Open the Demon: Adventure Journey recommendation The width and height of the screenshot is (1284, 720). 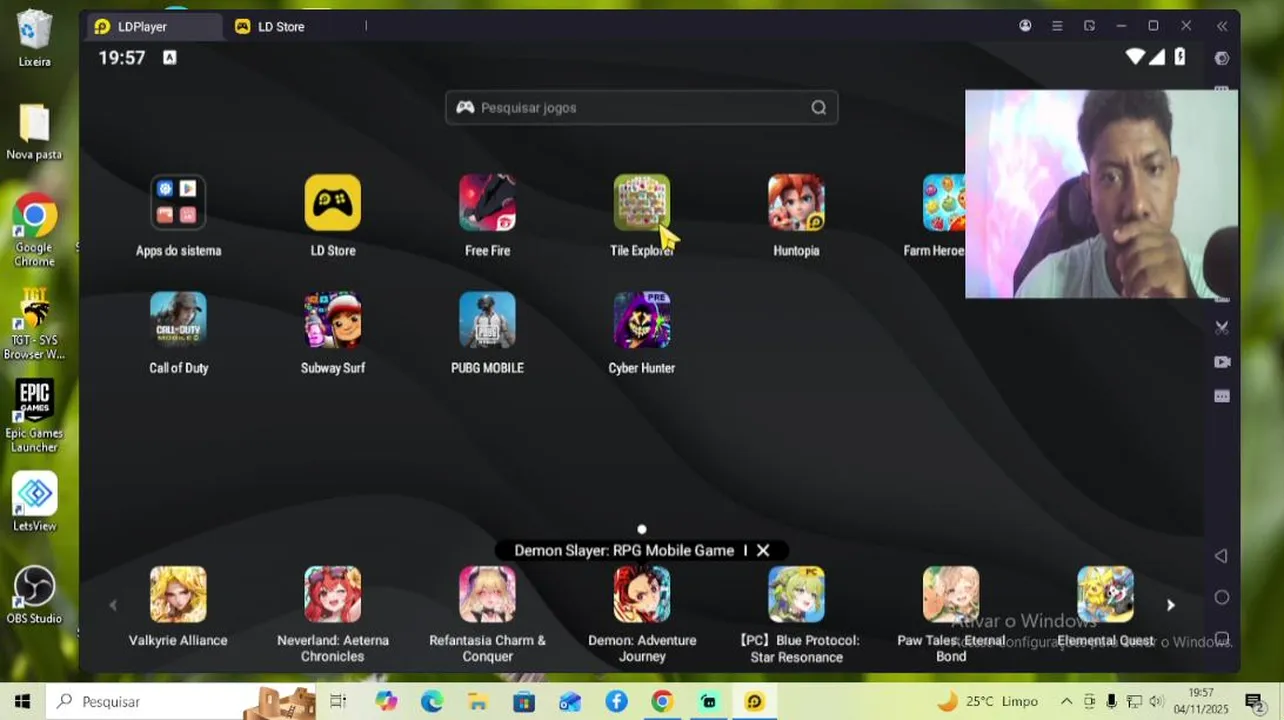coord(641,595)
